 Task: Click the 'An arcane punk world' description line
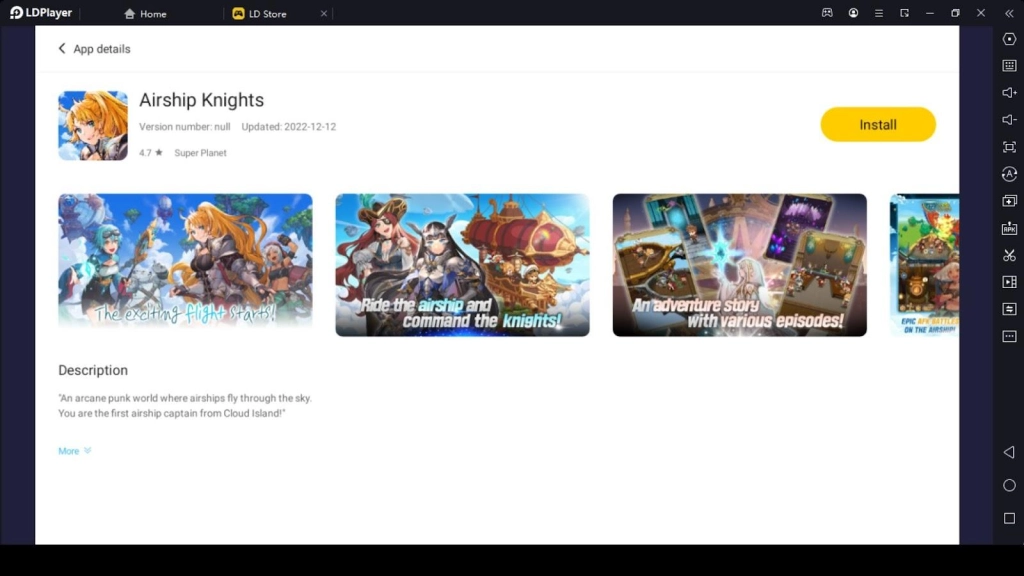[x=185, y=398]
